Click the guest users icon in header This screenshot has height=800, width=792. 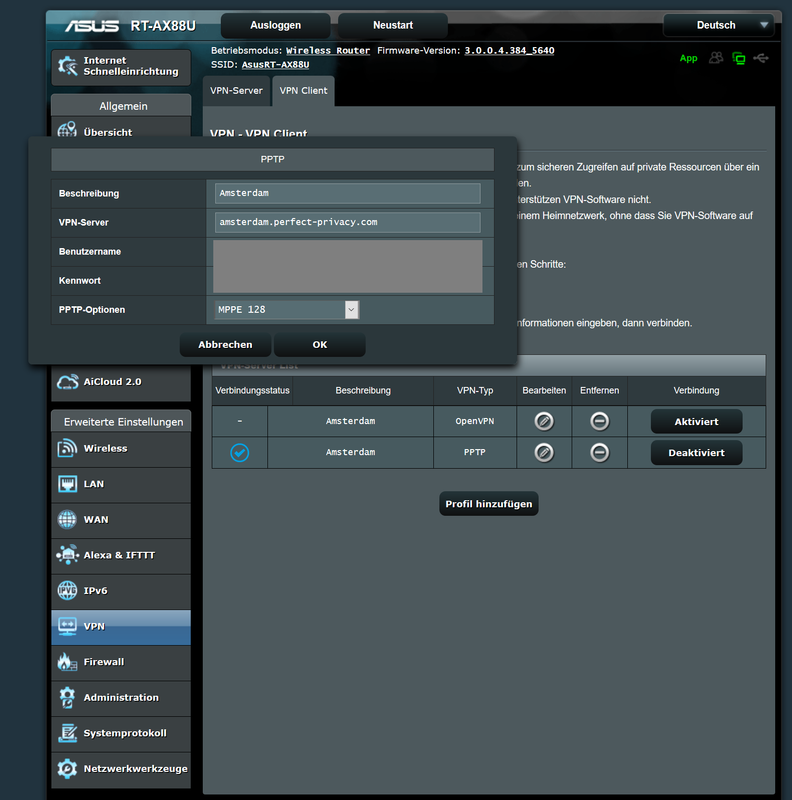[x=716, y=58]
